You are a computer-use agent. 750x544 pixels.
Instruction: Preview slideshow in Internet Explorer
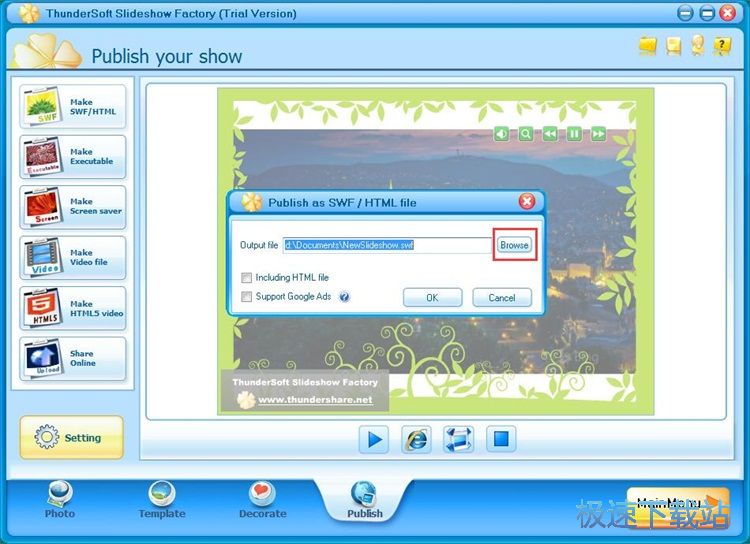pos(416,439)
